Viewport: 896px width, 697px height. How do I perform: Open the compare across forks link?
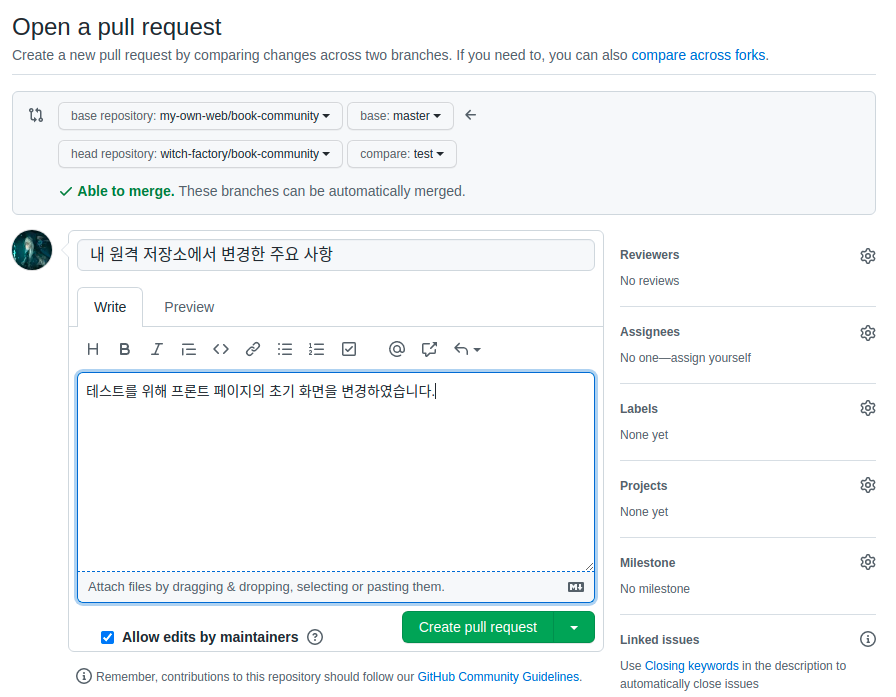point(698,55)
